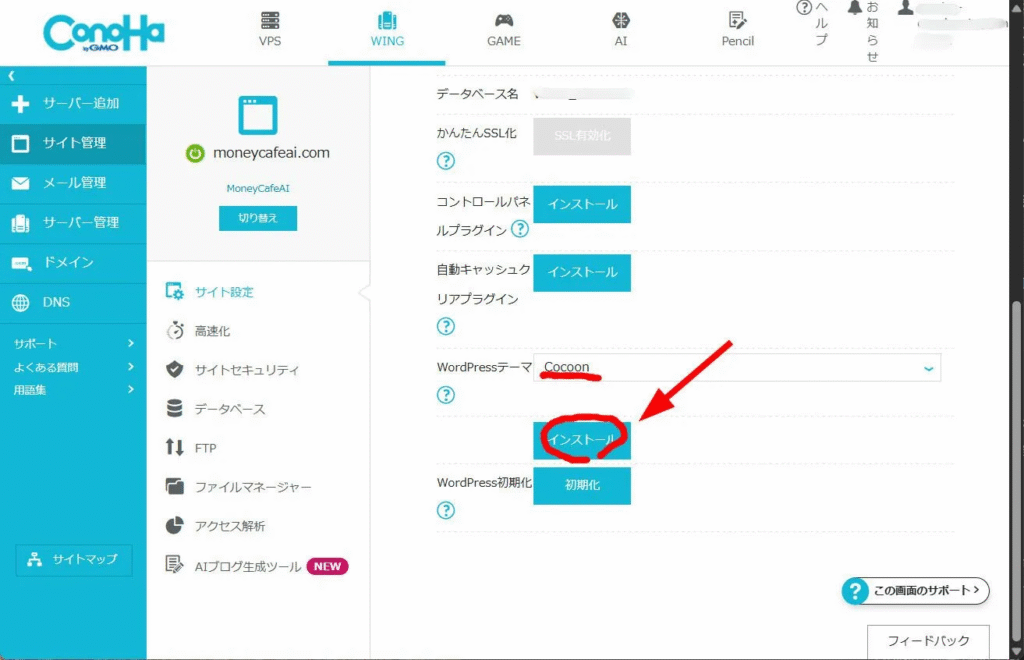Click the page vertical scrollbar thumb
Viewport: 1024px width, 660px height.
pos(1016,470)
